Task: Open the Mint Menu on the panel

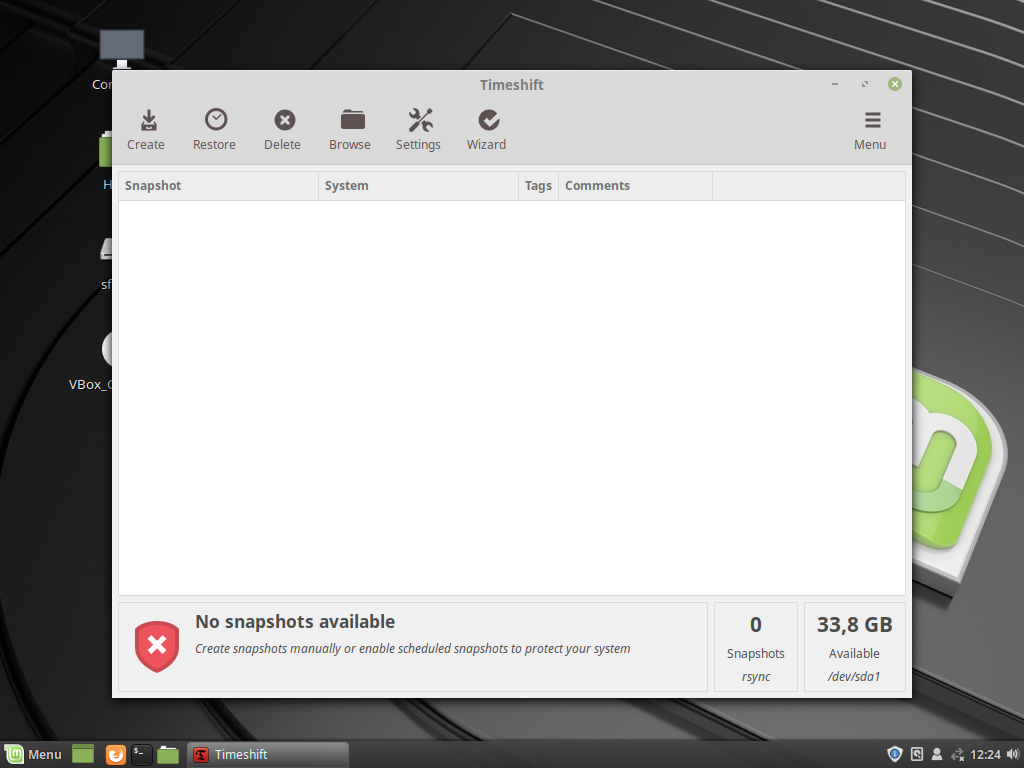Action: coord(33,754)
